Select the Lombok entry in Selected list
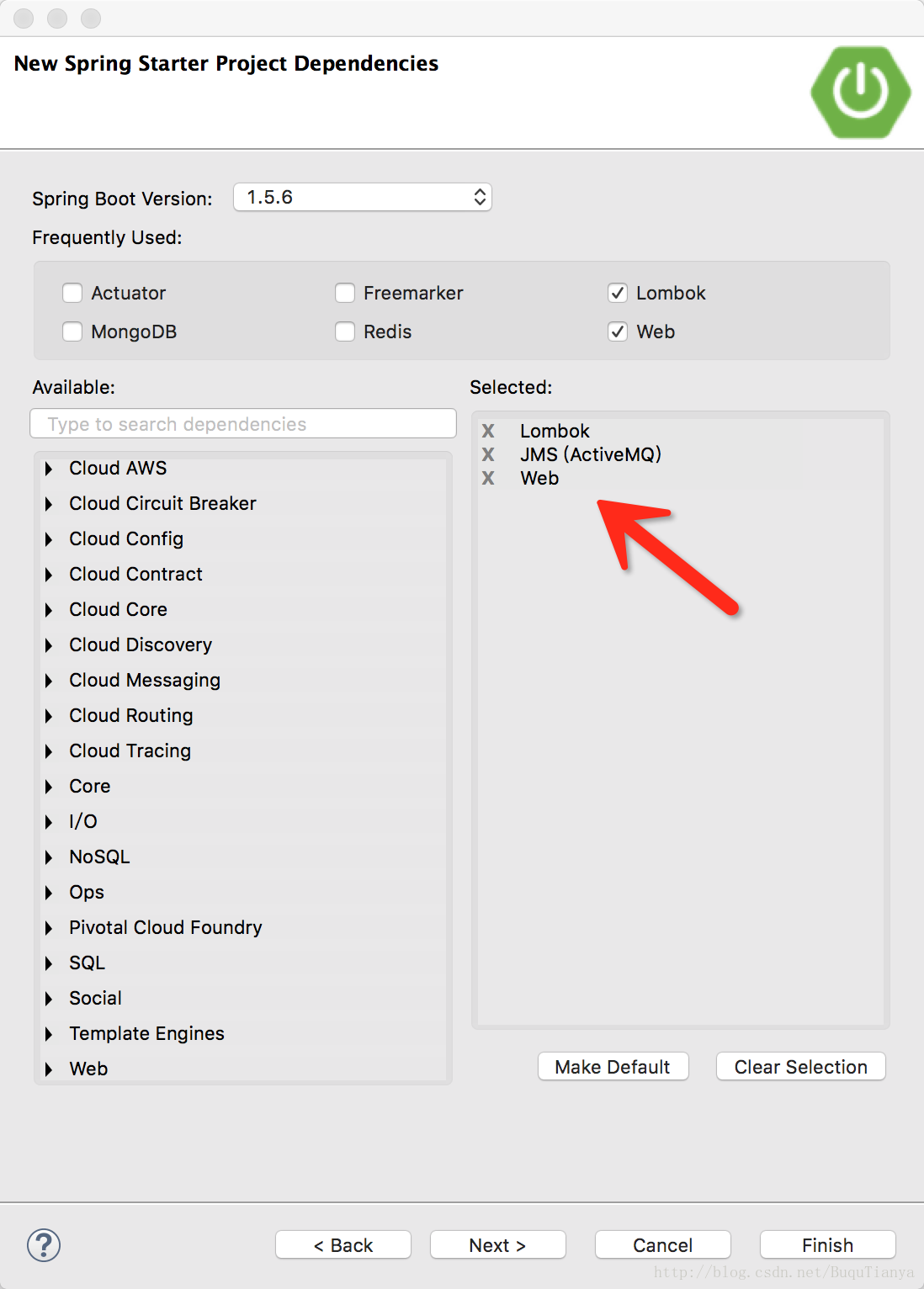The image size is (924, 1289). [555, 431]
